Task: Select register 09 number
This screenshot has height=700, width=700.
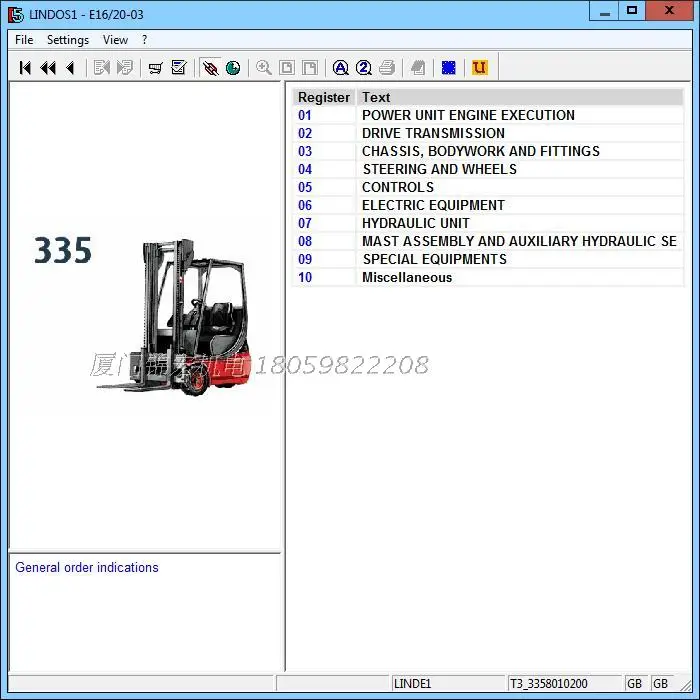Action: (x=305, y=259)
